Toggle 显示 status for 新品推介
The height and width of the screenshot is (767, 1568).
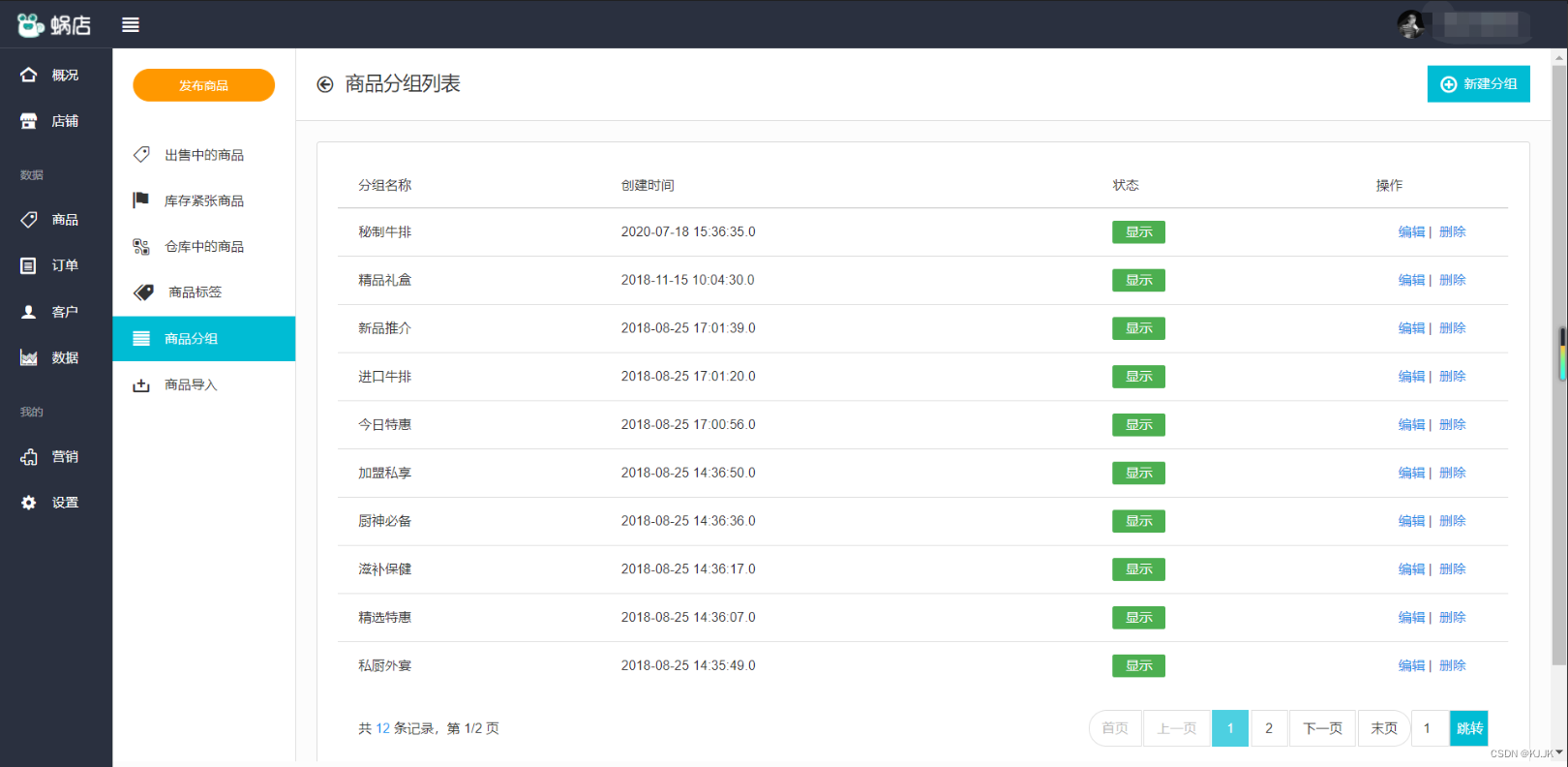point(1138,328)
